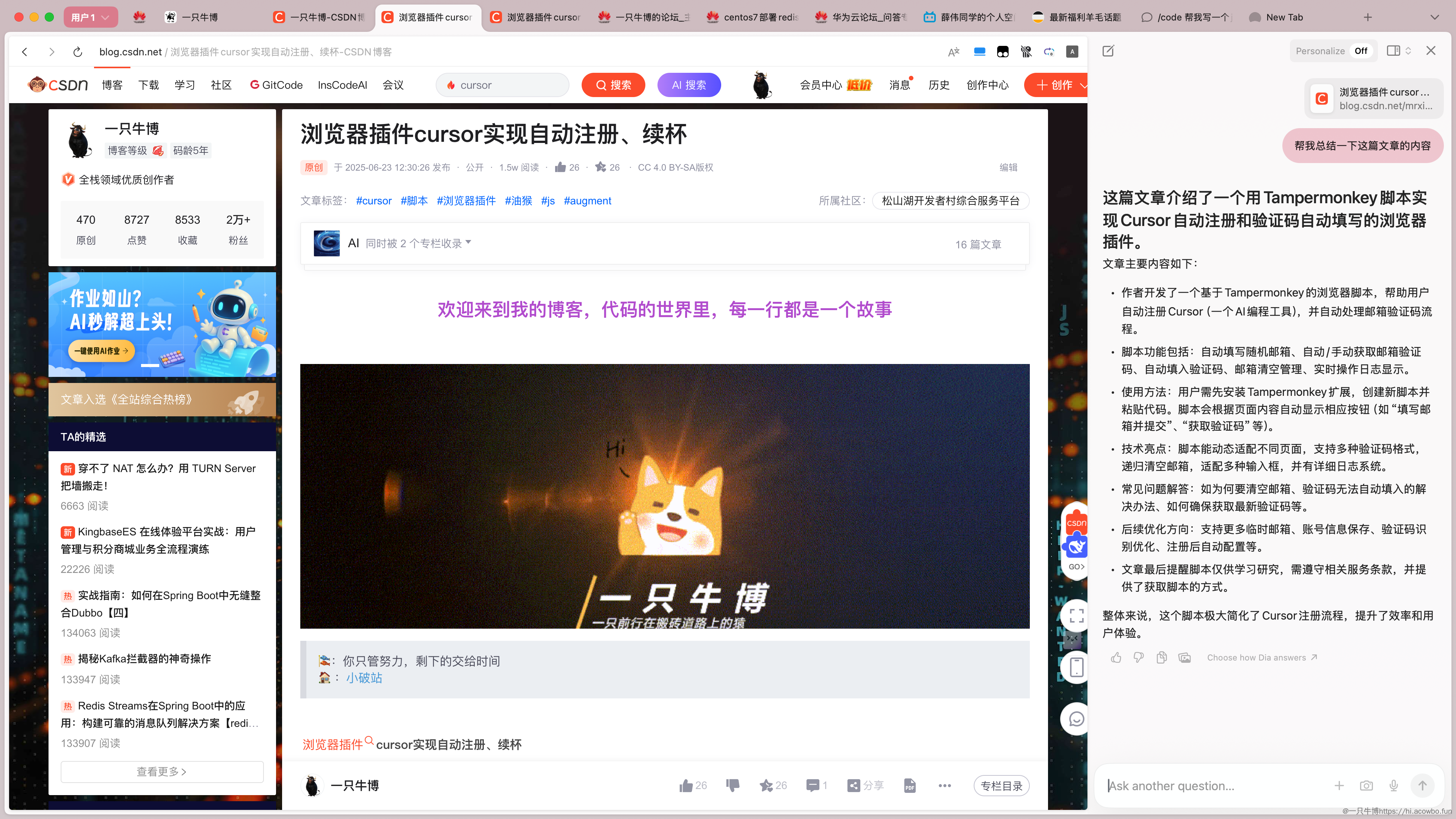Open the mobile phone floating sidebar icon
The width and height of the screenshot is (1456, 819).
[x=1077, y=667]
